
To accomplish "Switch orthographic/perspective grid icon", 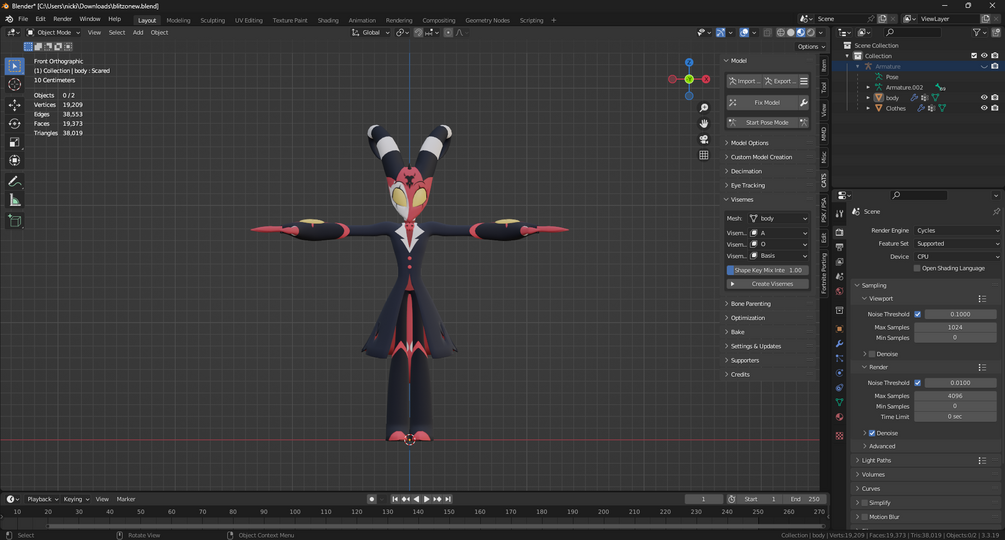I will pos(704,155).
